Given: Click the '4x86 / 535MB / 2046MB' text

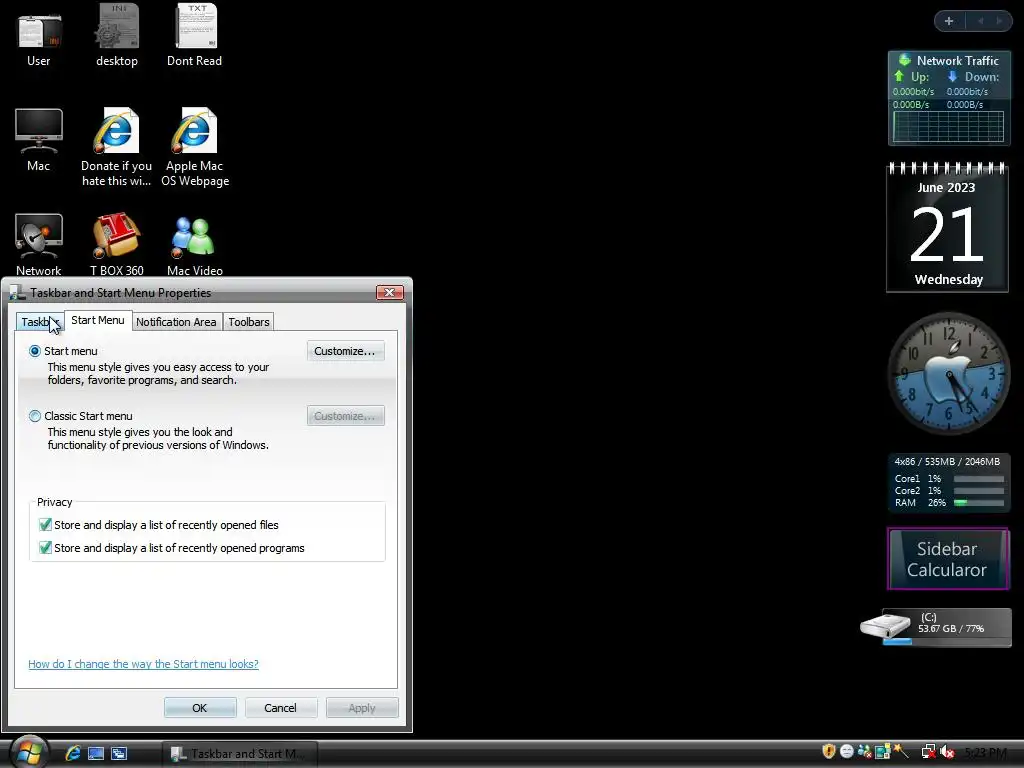Looking at the screenshot, I should pyautogui.click(x=947, y=462).
